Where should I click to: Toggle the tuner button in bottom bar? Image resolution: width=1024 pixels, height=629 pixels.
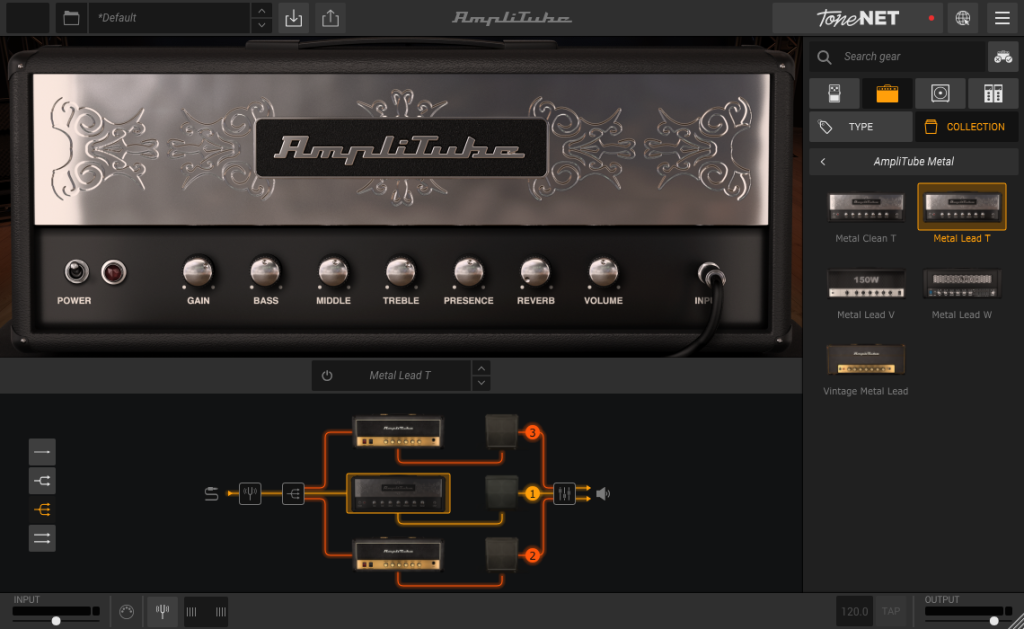[x=161, y=611]
